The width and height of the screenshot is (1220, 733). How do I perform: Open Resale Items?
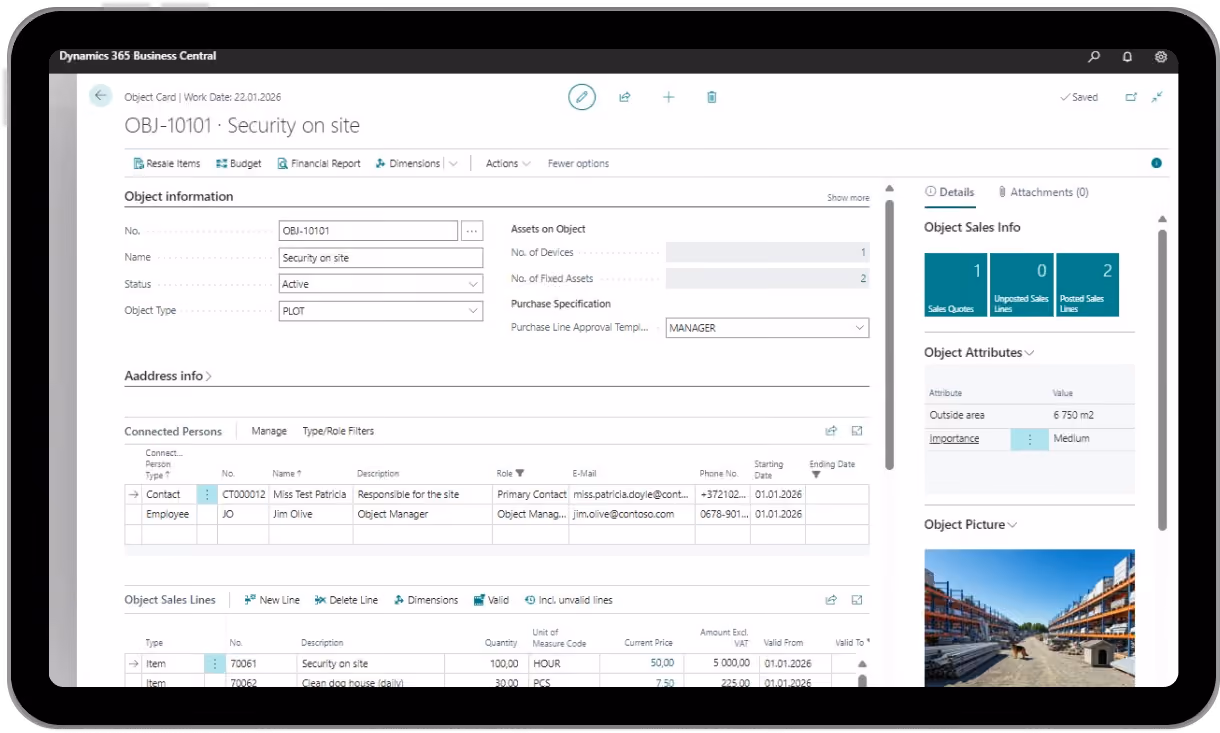[167, 163]
